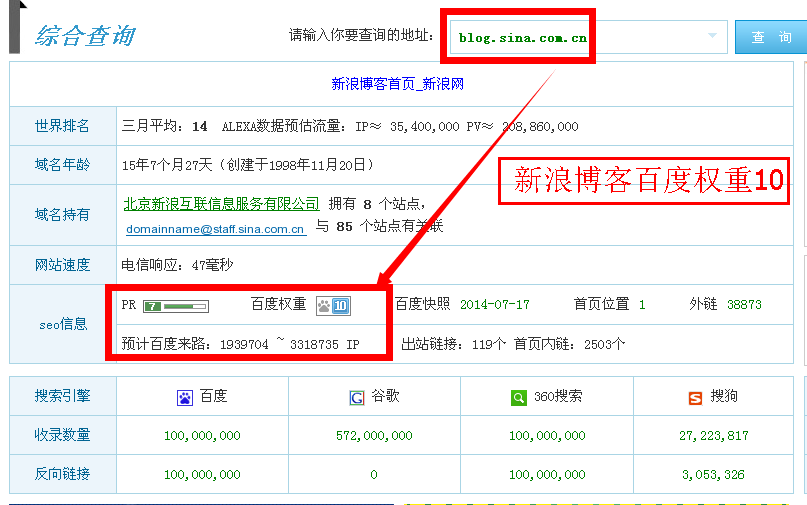Click 360 search indexed count 100,000,000
807x505 pixels.
click(x=547, y=436)
